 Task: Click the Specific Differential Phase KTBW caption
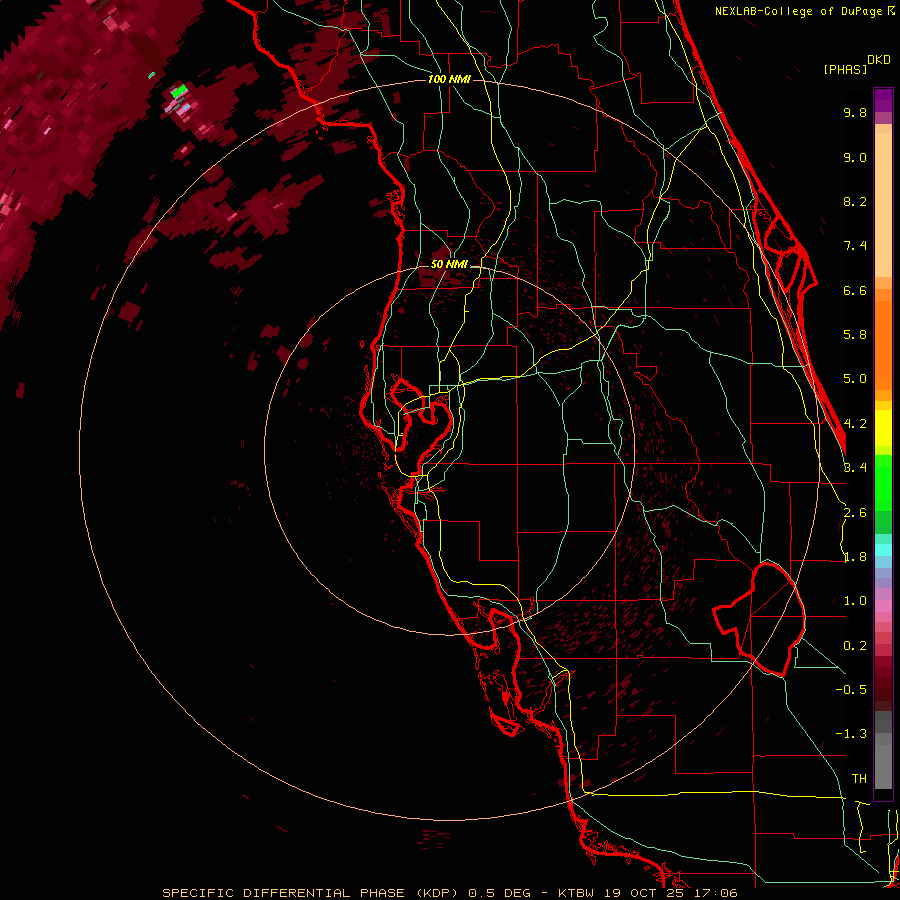[449, 893]
